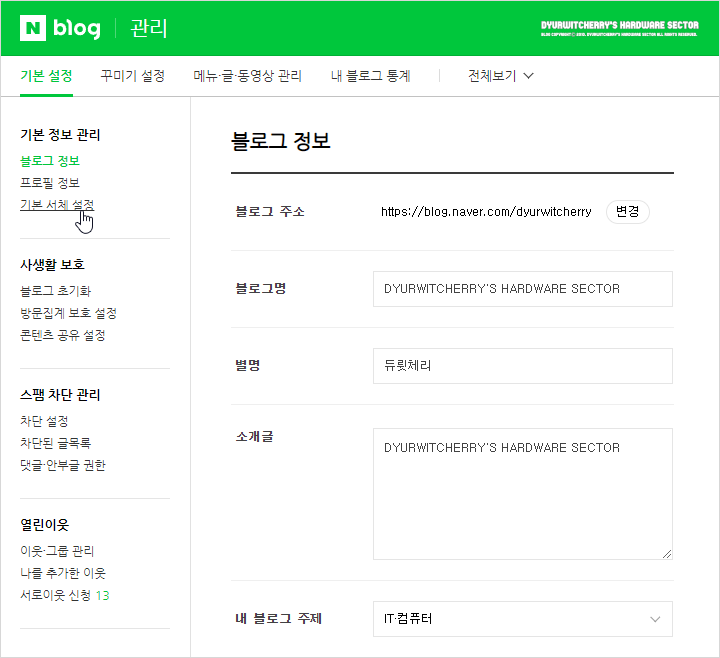Open 차단 설정 link
Viewport: 720px width, 658px height.
45,421
